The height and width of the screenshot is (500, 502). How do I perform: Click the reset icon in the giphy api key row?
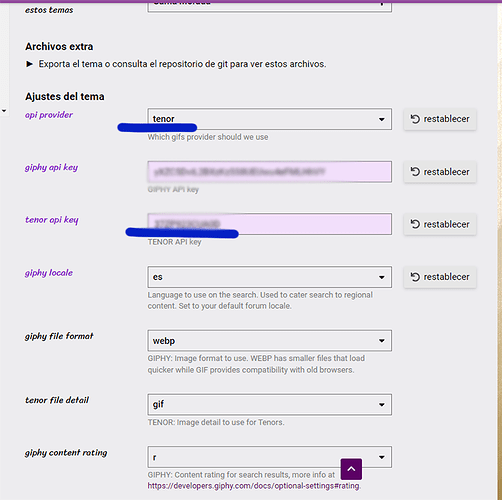415,172
